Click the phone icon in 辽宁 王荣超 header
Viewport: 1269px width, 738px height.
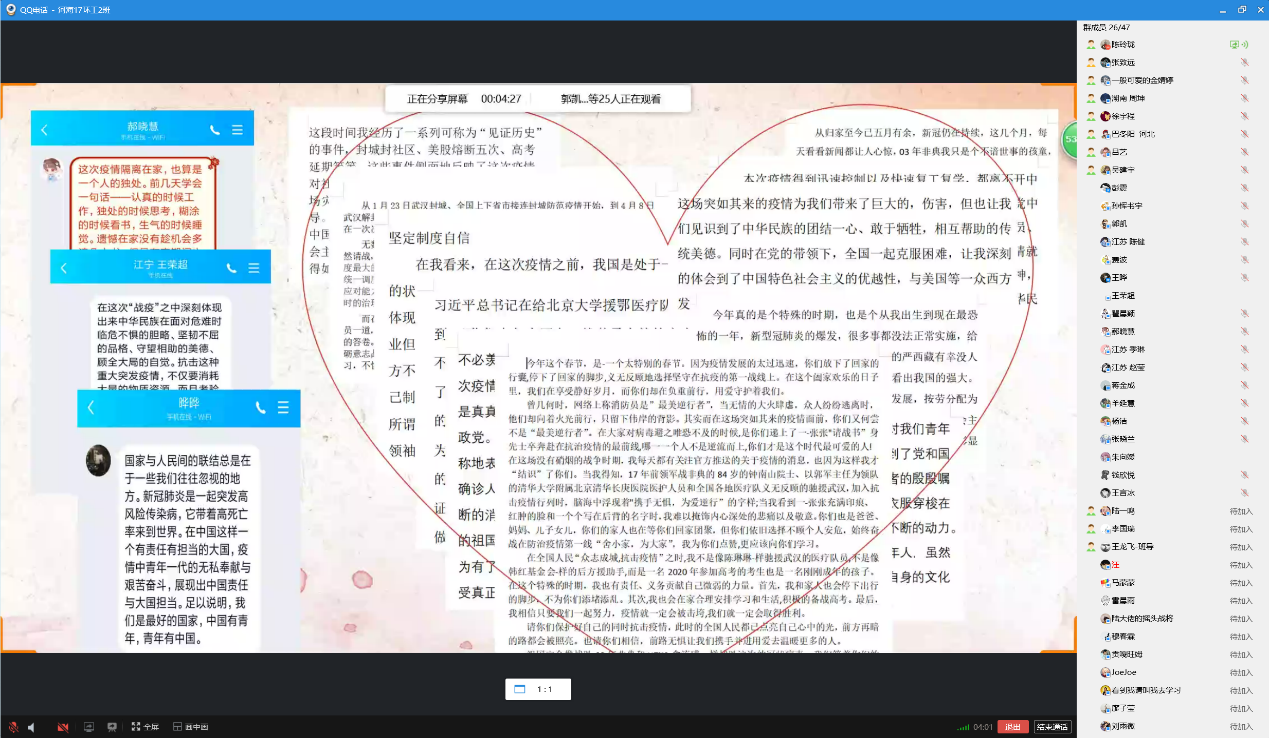232,268
